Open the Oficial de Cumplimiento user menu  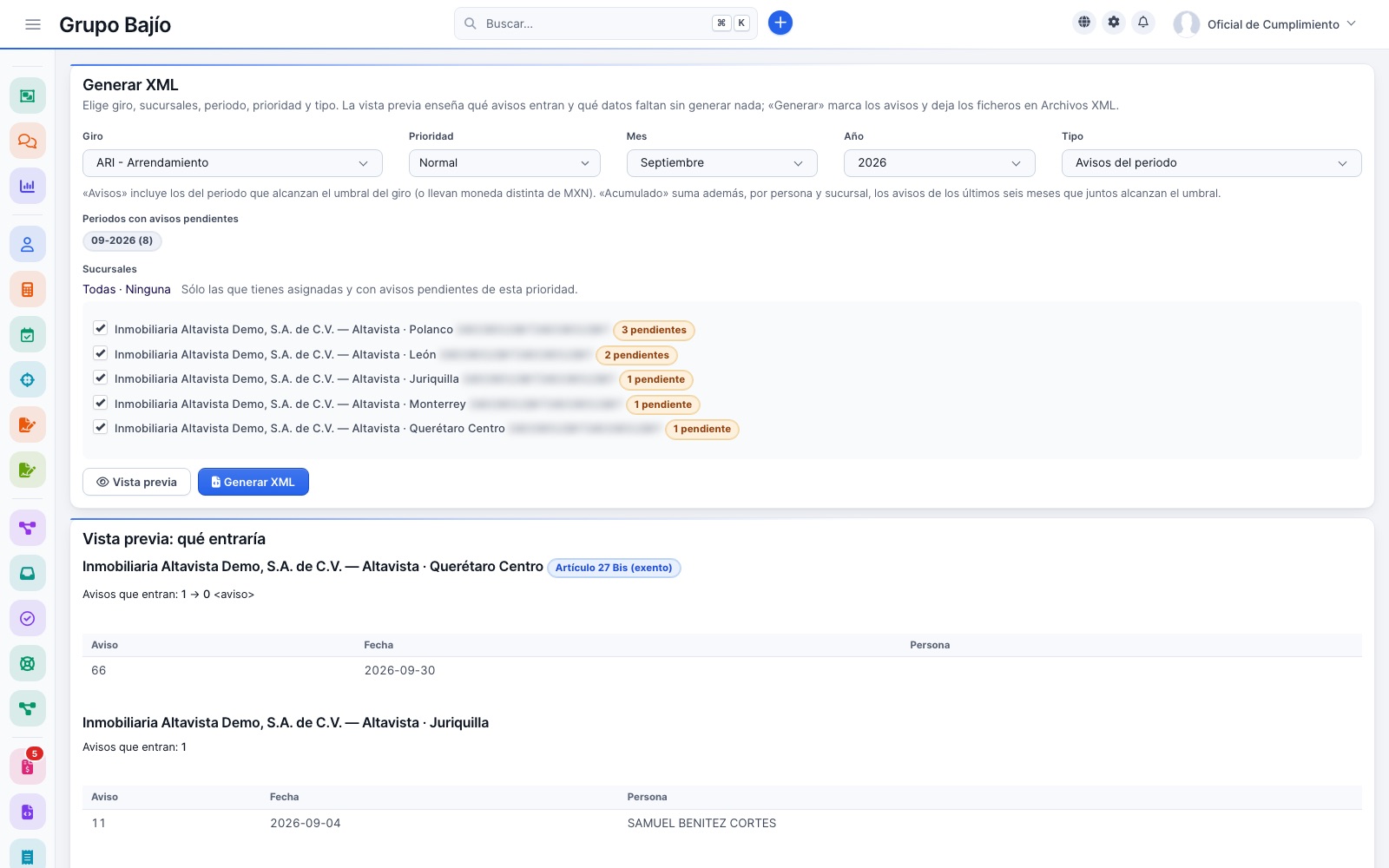1265,24
